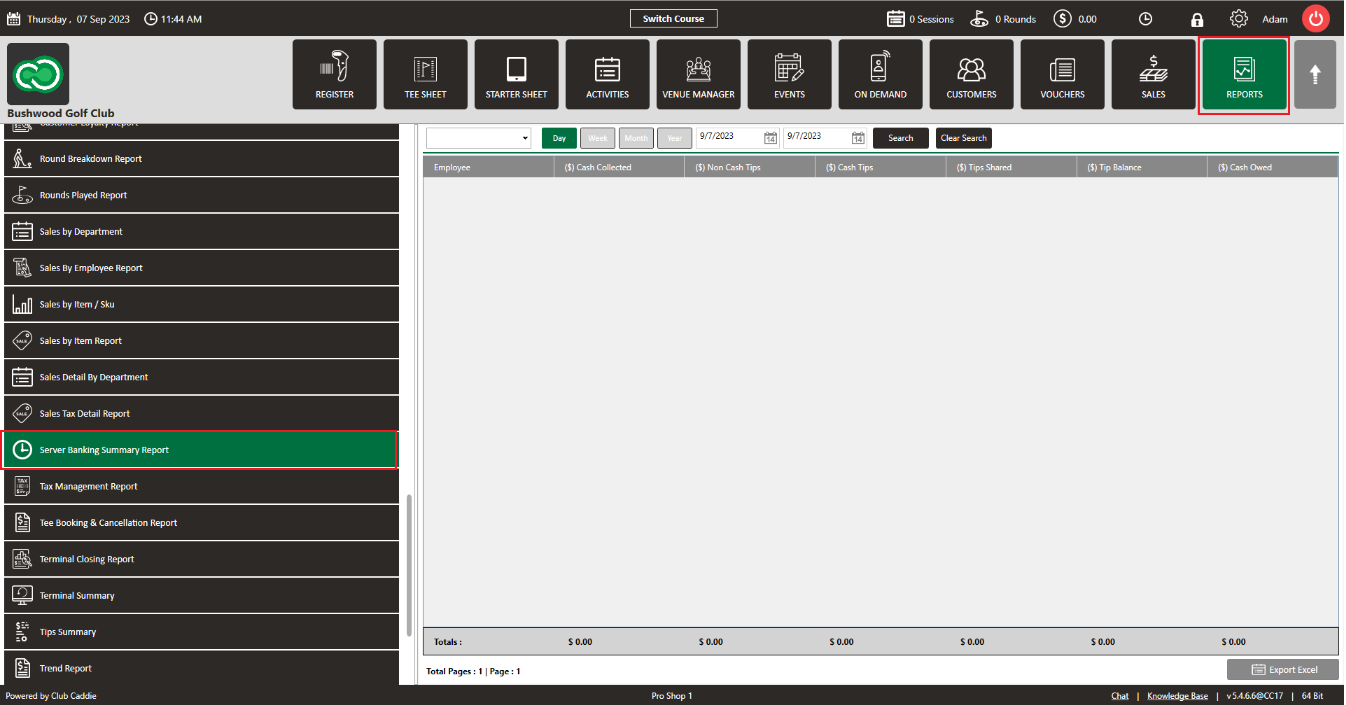Click the up arrow collapse toolbar icon

pos(1315,74)
